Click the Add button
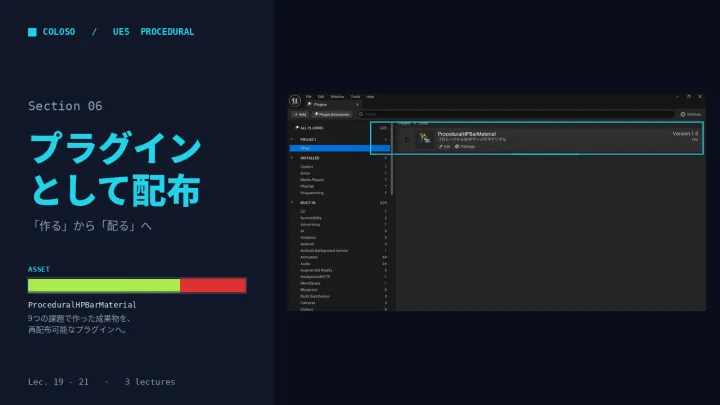This screenshot has width=720, height=405. coord(300,114)
